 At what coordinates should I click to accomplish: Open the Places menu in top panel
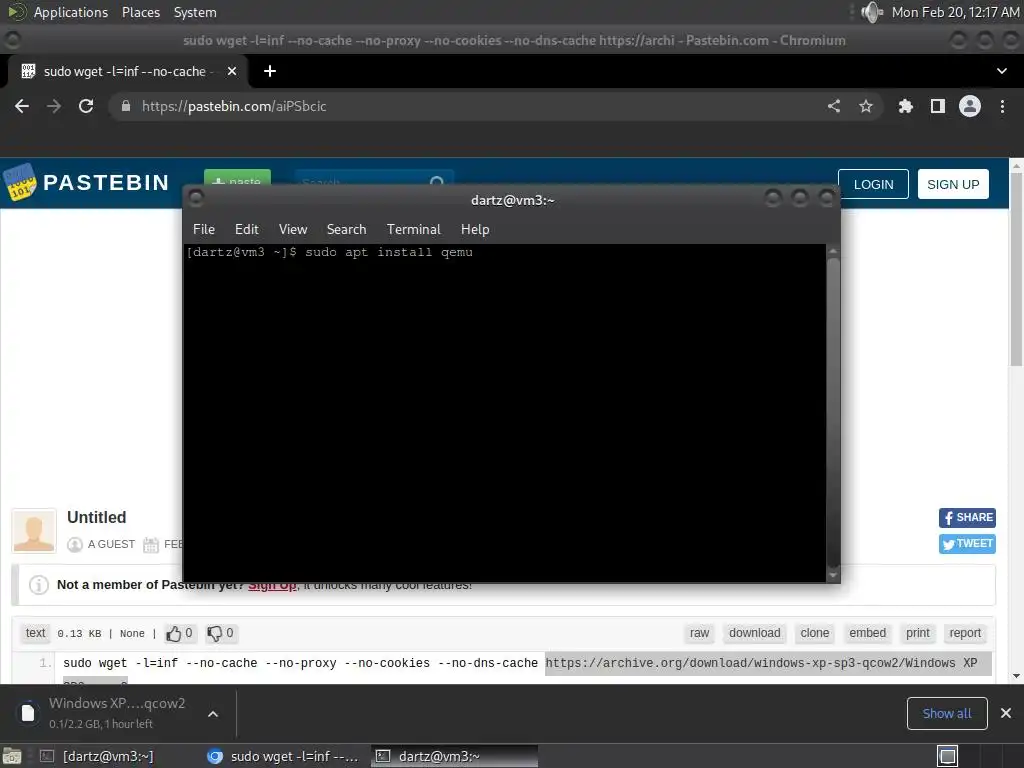141,12
